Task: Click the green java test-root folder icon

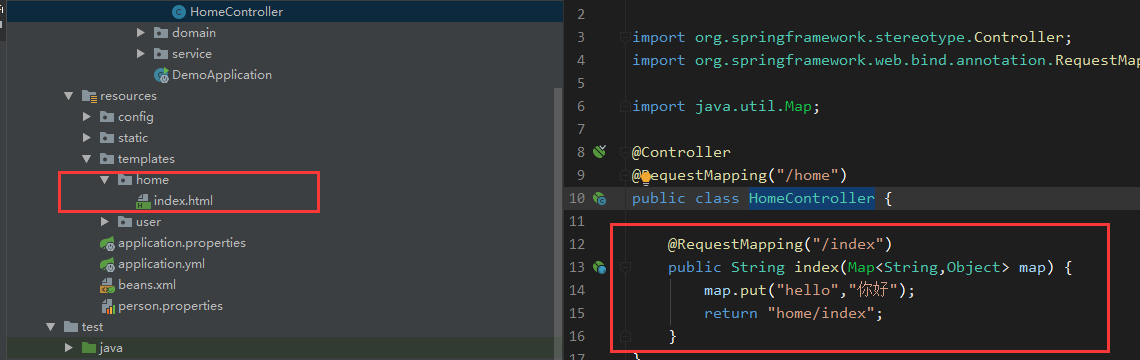Action: (89, 348)
